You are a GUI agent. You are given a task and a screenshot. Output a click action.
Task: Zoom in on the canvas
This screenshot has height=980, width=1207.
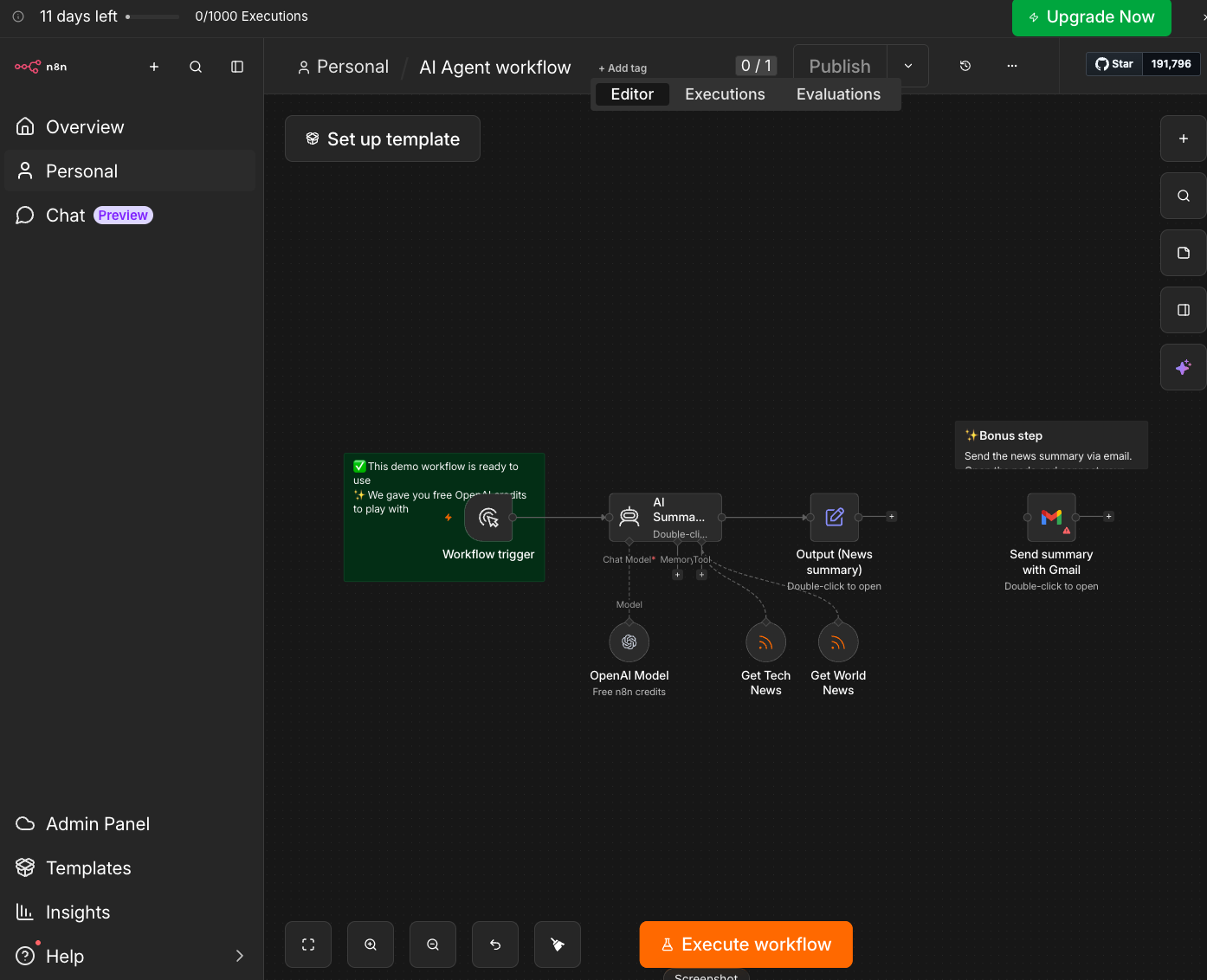pyautogui.click(x=371, y=945)
